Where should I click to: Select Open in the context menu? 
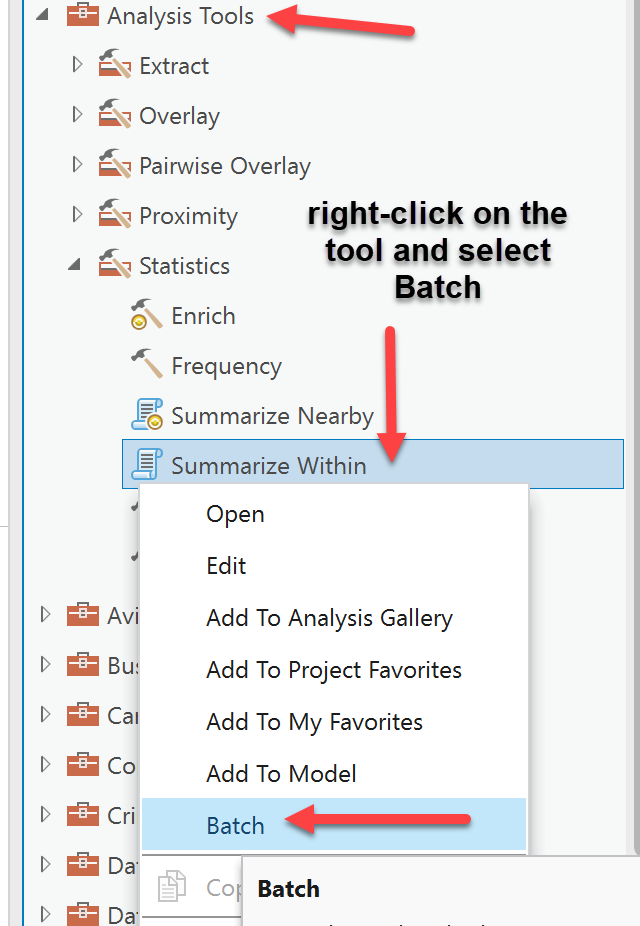pos(235,514)
